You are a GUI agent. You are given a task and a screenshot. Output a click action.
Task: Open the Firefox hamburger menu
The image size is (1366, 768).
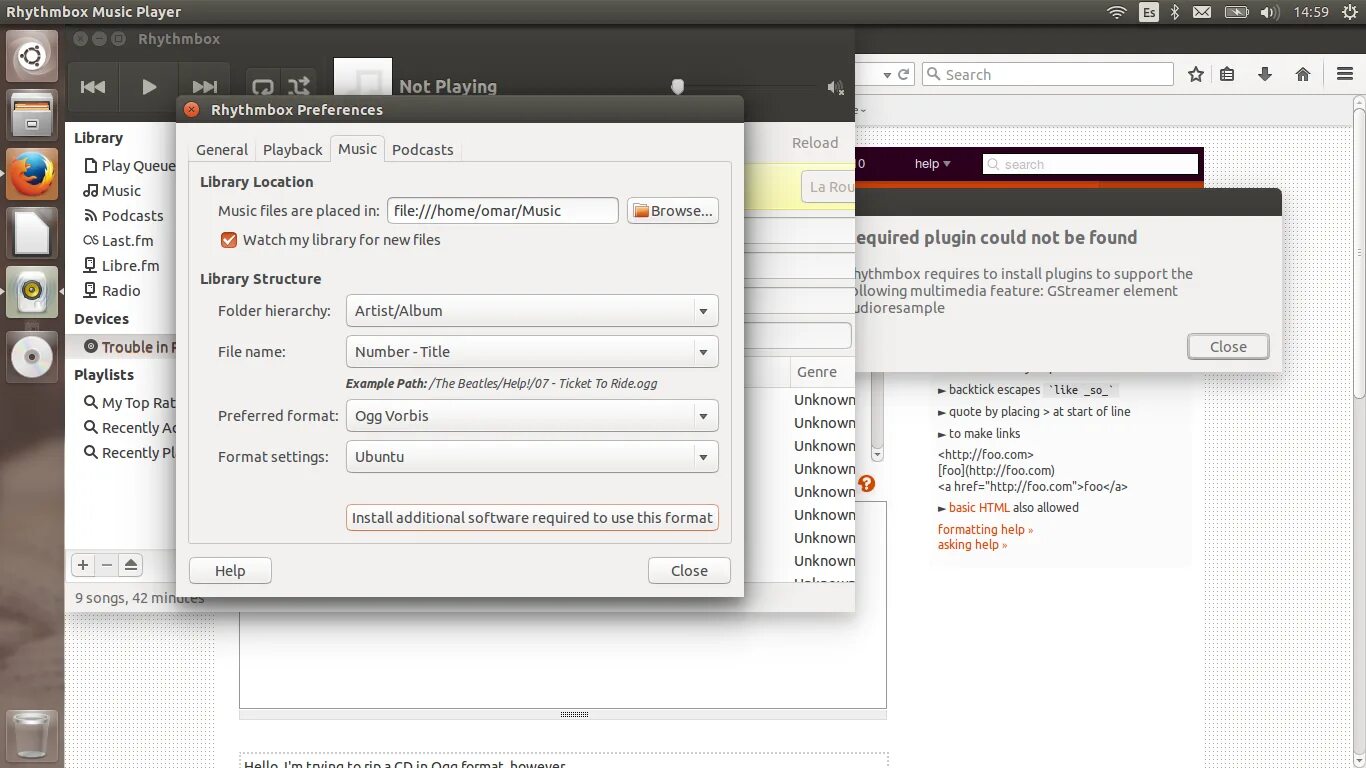click(x=1345, y=75)
